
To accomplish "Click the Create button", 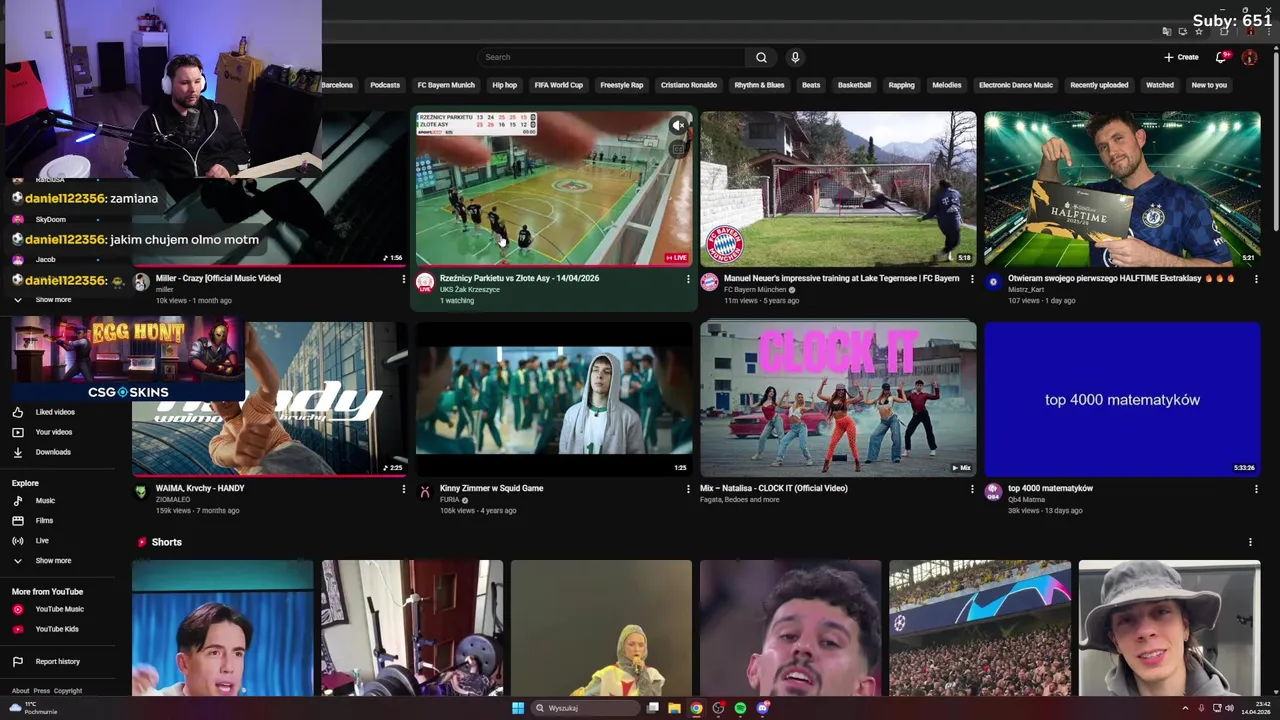I will tap(1181, 57).
